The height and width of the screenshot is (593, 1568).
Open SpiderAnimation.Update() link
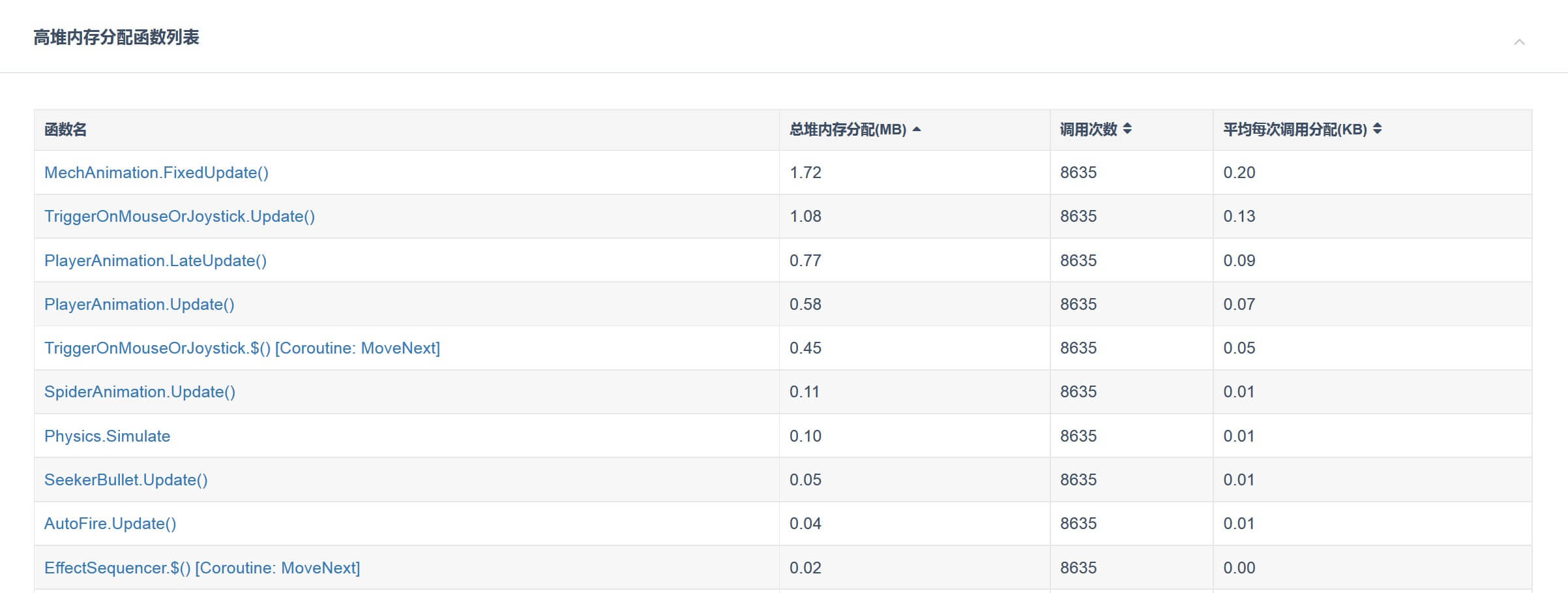[x=140, y=392]
